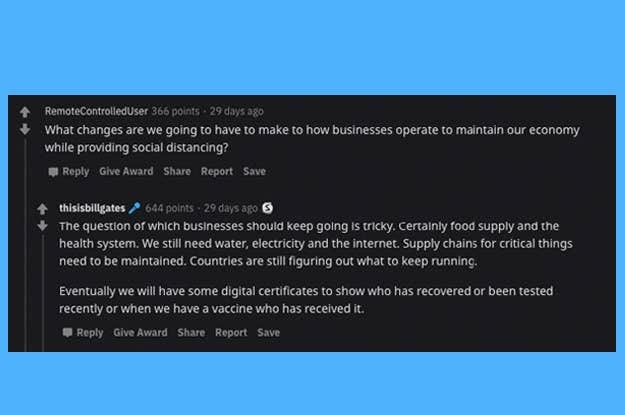Downvote the thisisbillgates reply
The image size is (625, 415).
pyautogui.click(x=42, y=226)
